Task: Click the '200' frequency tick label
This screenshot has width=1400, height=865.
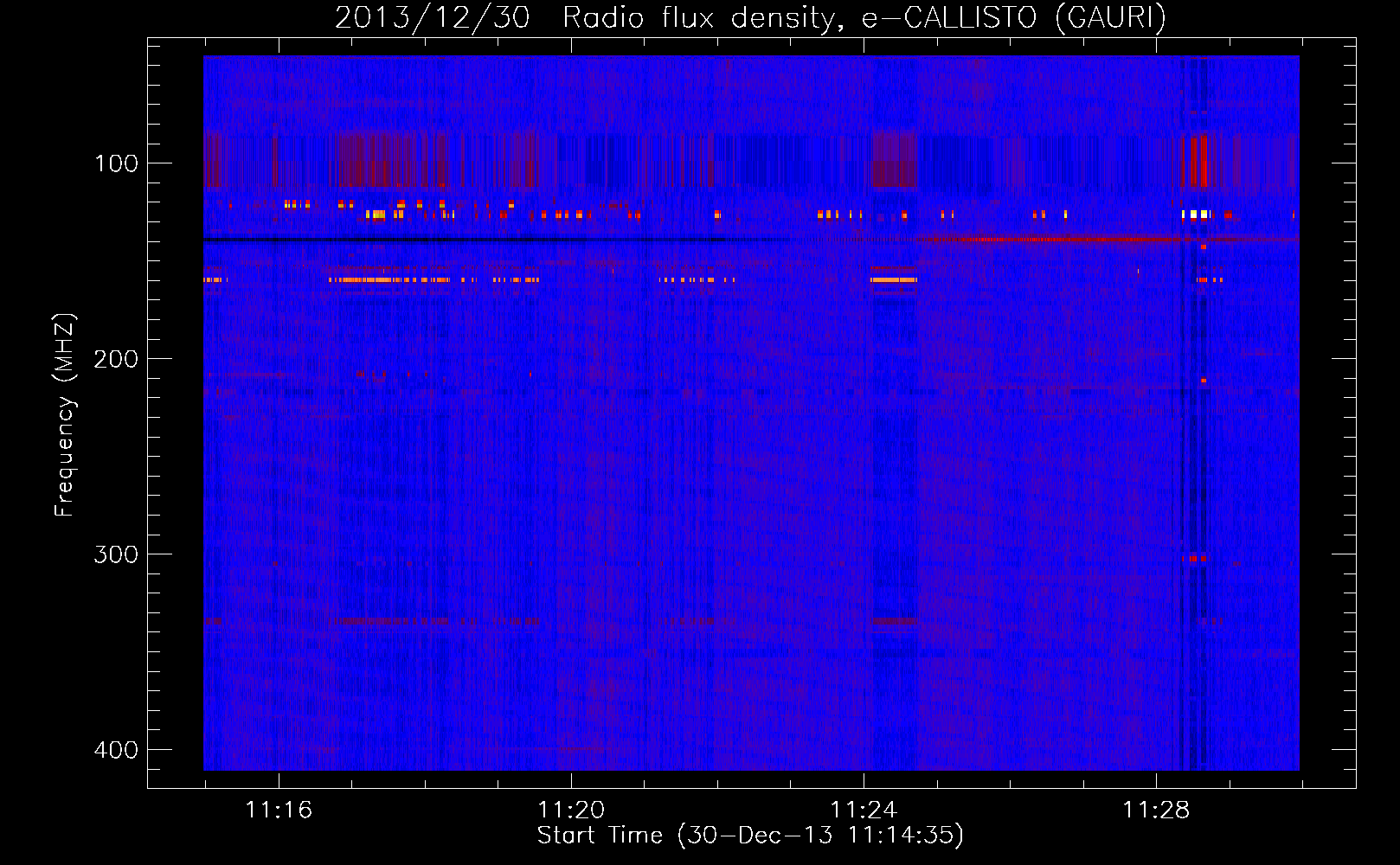Action: 116,359
